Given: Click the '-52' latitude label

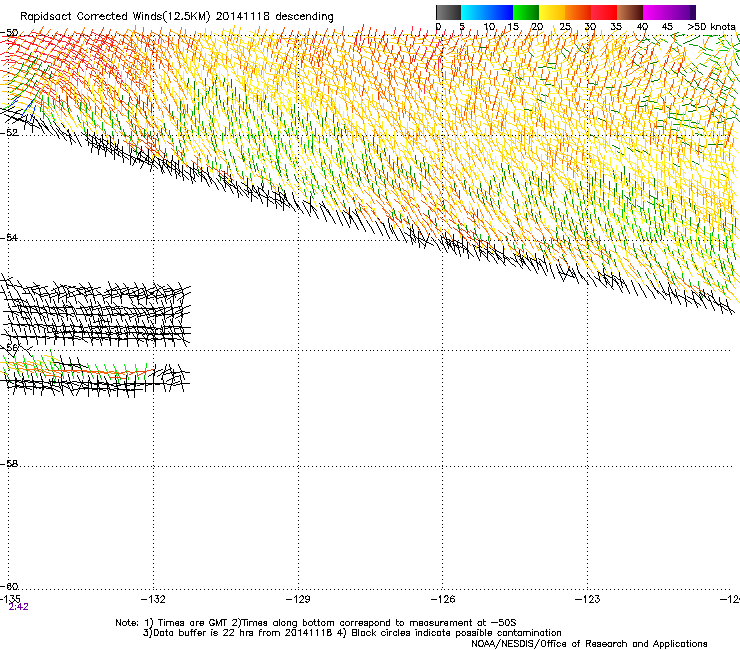Looking at the screenshot, I should point(9,132).
